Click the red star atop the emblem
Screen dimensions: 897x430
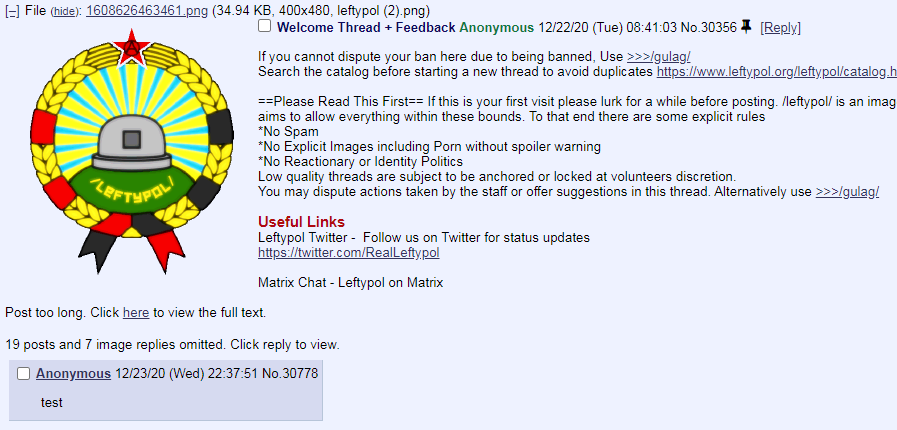[x=132, y=47]
